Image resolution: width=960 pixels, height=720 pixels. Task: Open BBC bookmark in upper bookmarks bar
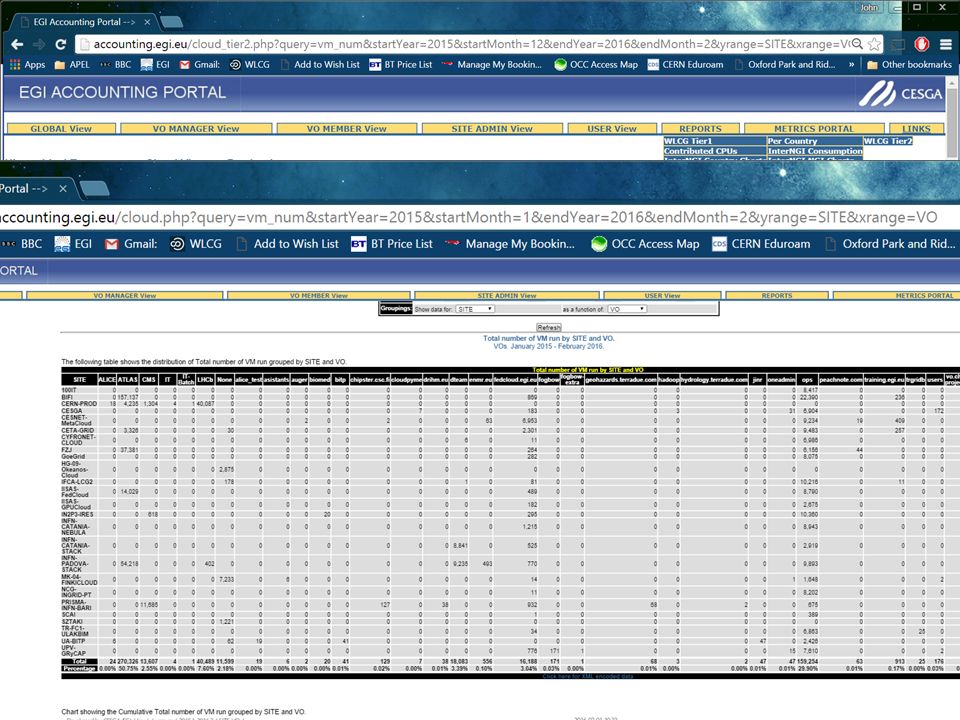(x=115, y=64)
